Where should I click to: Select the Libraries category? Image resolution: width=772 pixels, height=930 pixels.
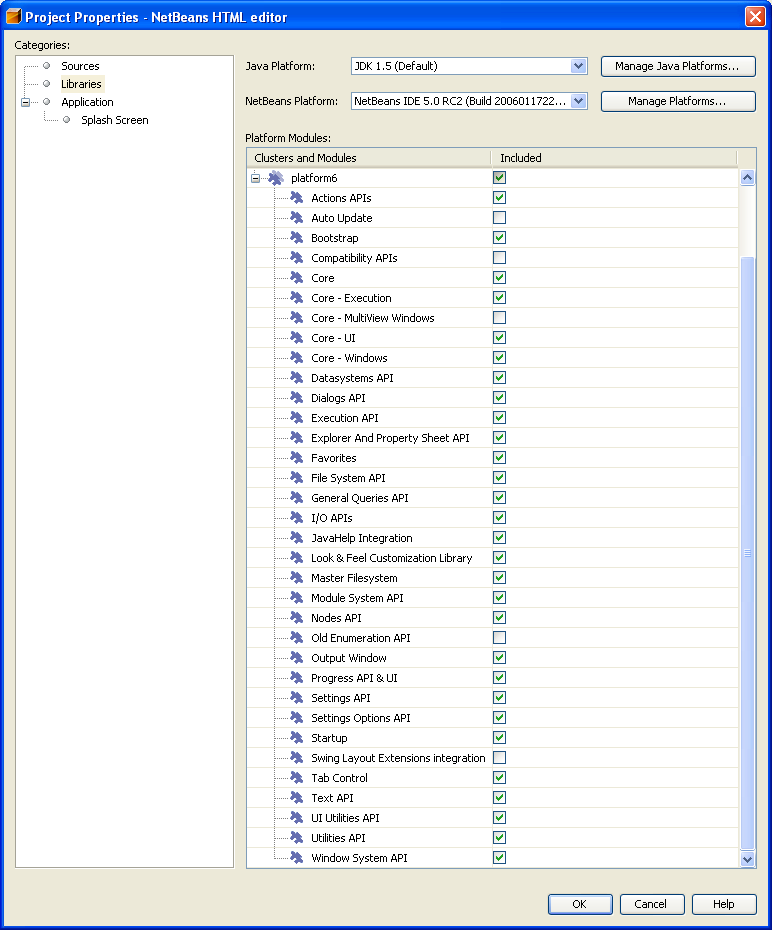(x=81, y=84)
